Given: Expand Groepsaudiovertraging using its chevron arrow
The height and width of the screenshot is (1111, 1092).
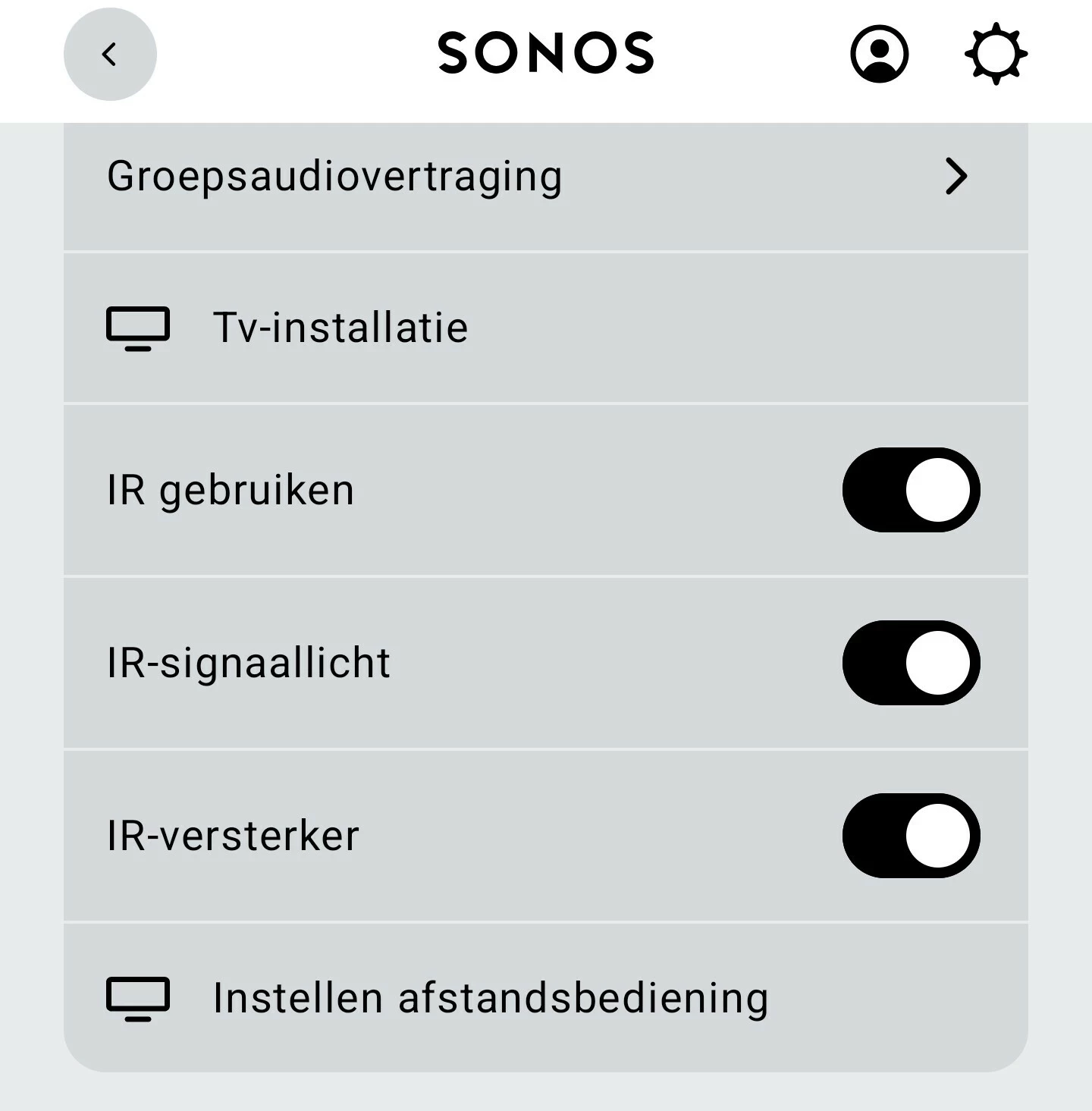Looking at the screenshot, I should (x=956, y=177).
